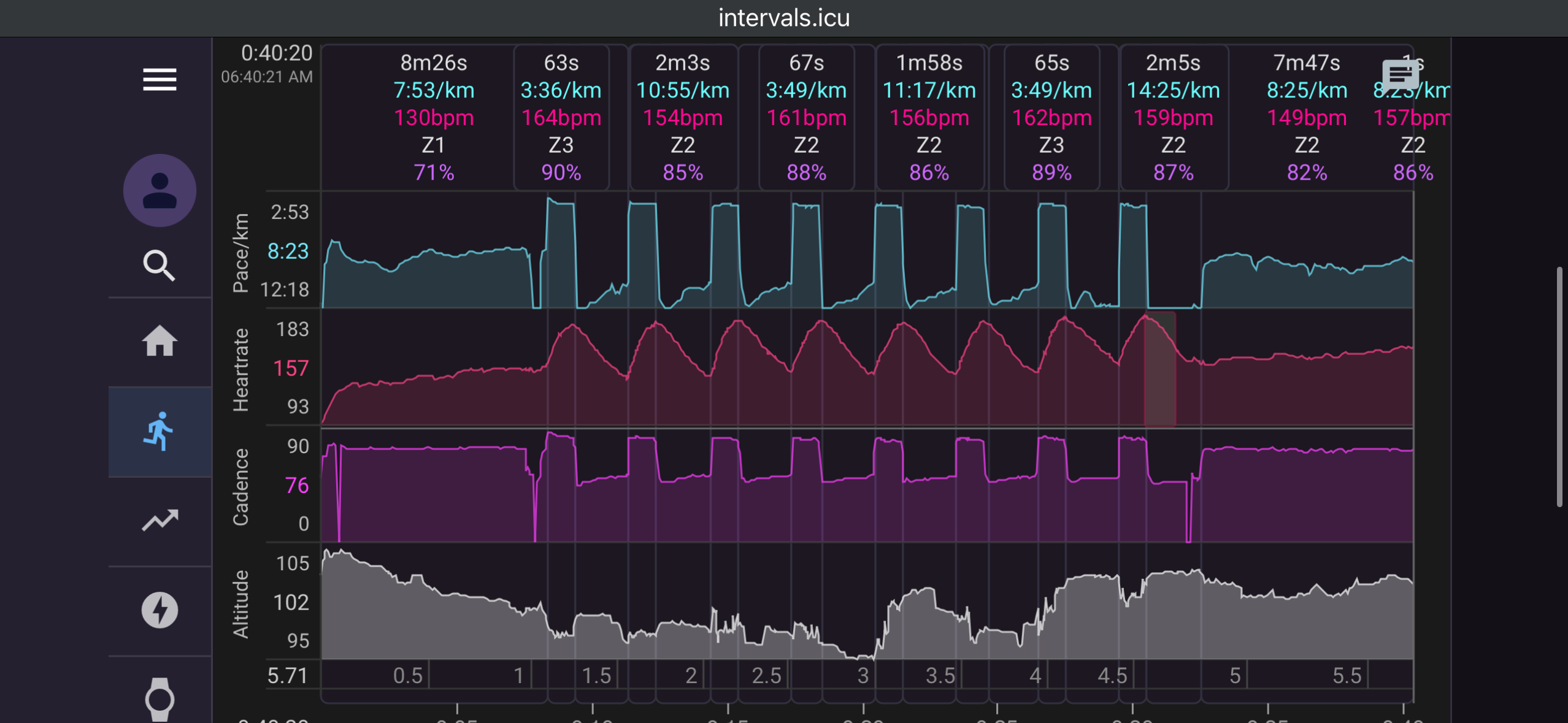The image size is (1568, 723).
Task: Click the 2:53 pace axis value
Action: [290, 212]
